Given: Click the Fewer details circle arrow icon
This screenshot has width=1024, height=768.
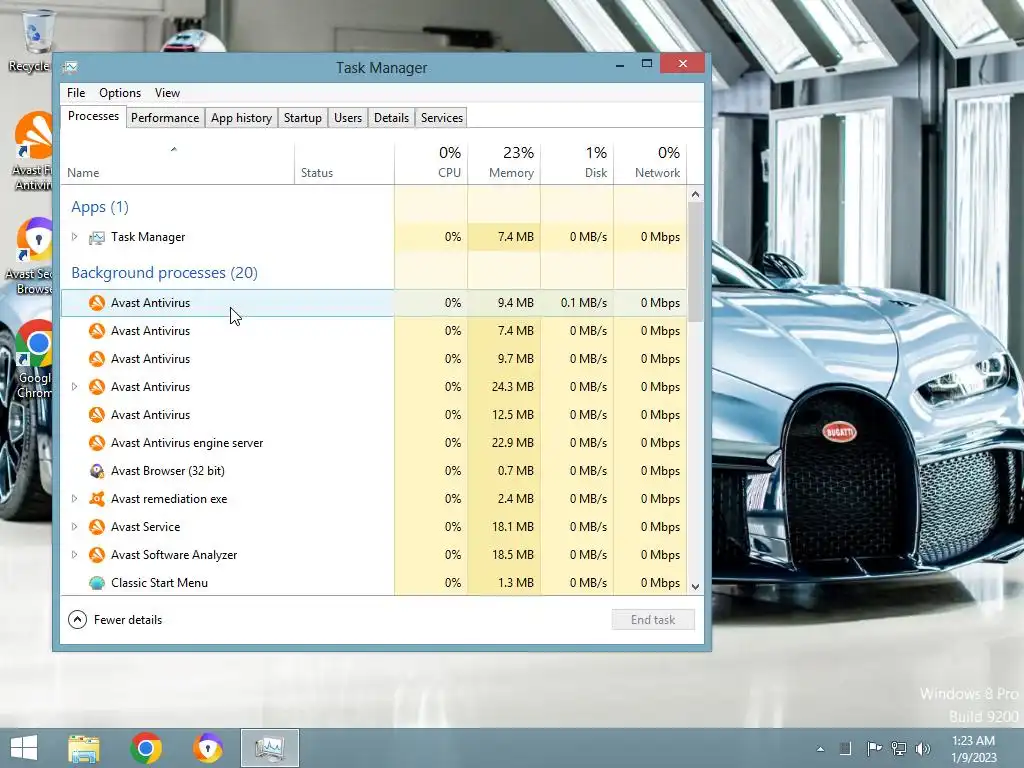Looking at the screenshot, I should coord(77,620).
